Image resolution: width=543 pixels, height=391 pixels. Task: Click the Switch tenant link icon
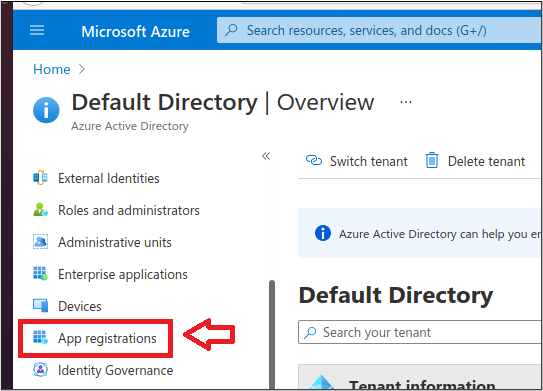pos(314,161)
